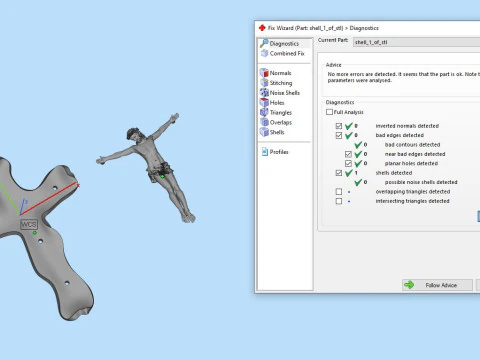This screenshot has height=360, width=480.
Task: Click green checkmark beside shells detected
Action: [x=349, y=173]
